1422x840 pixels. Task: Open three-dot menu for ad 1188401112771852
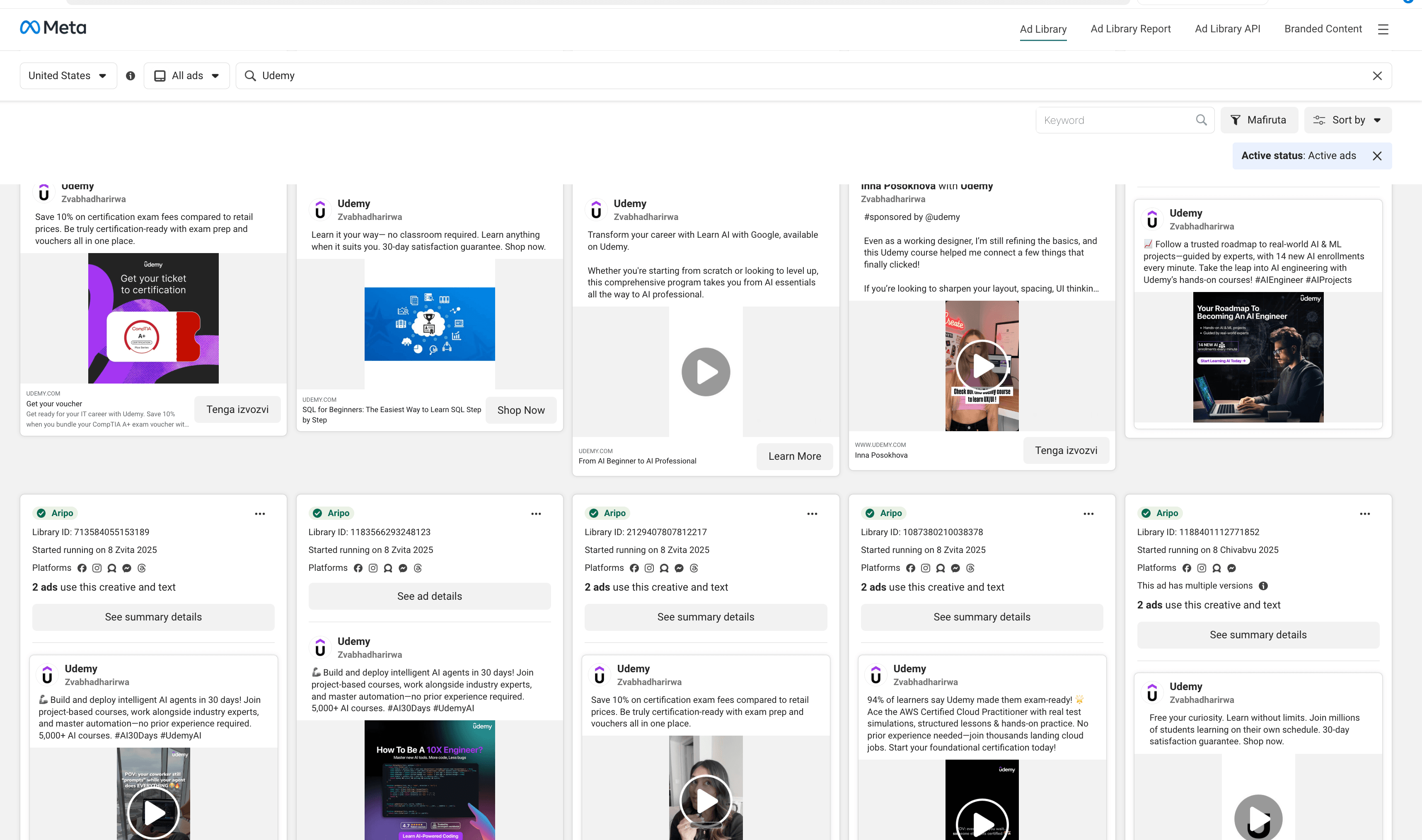(1365, 514)
